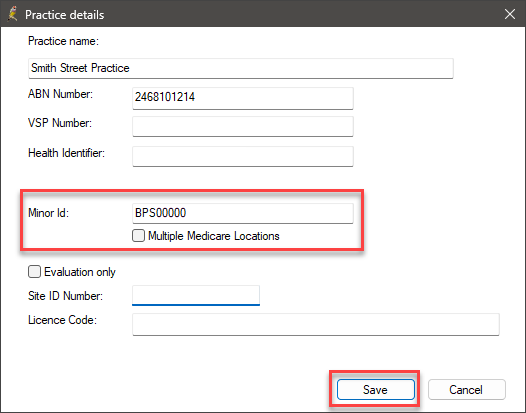526x413 pixels.
Task: Click the 'Site ID Number:' label
Action: pyautogui.click(x=65, y=296)
